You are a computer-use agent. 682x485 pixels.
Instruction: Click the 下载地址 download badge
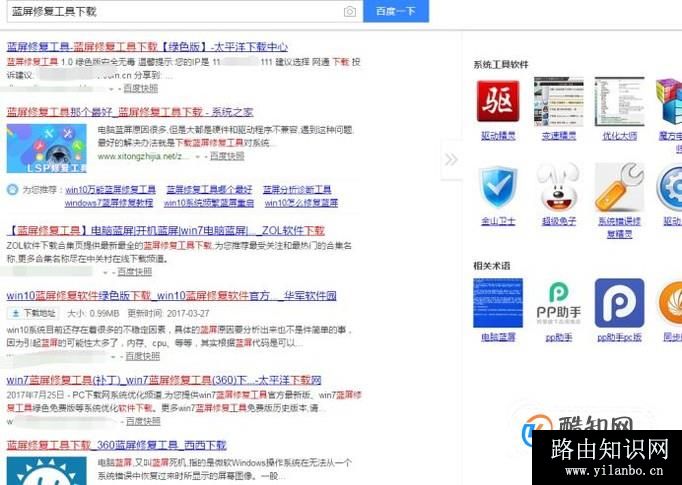pyautogui.click(x=32, y=313)
